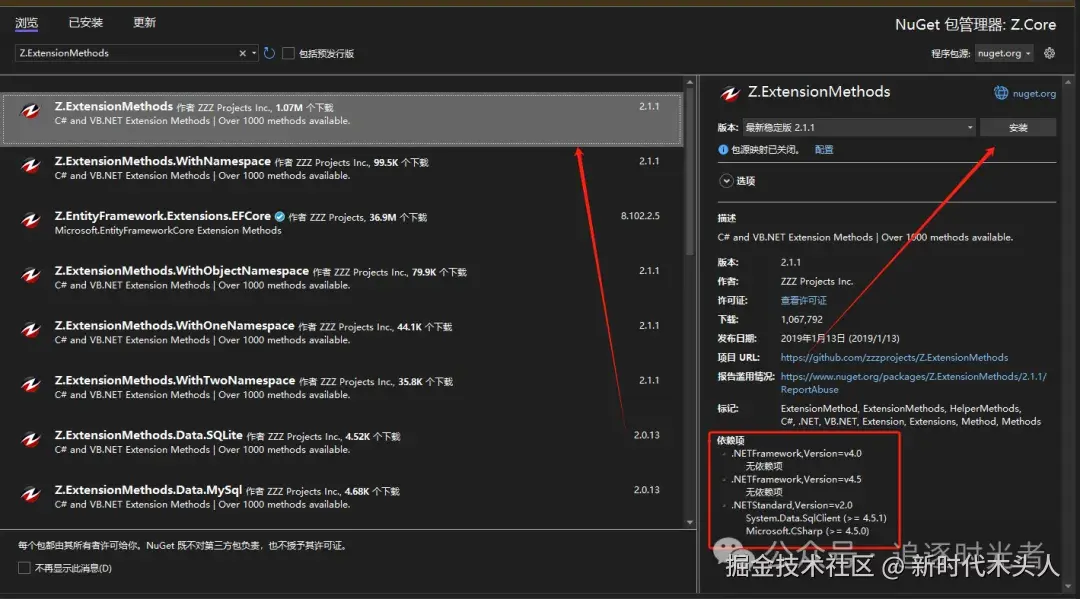Click the detail pane Z.ExtensionMethods logo

point(729,93)
